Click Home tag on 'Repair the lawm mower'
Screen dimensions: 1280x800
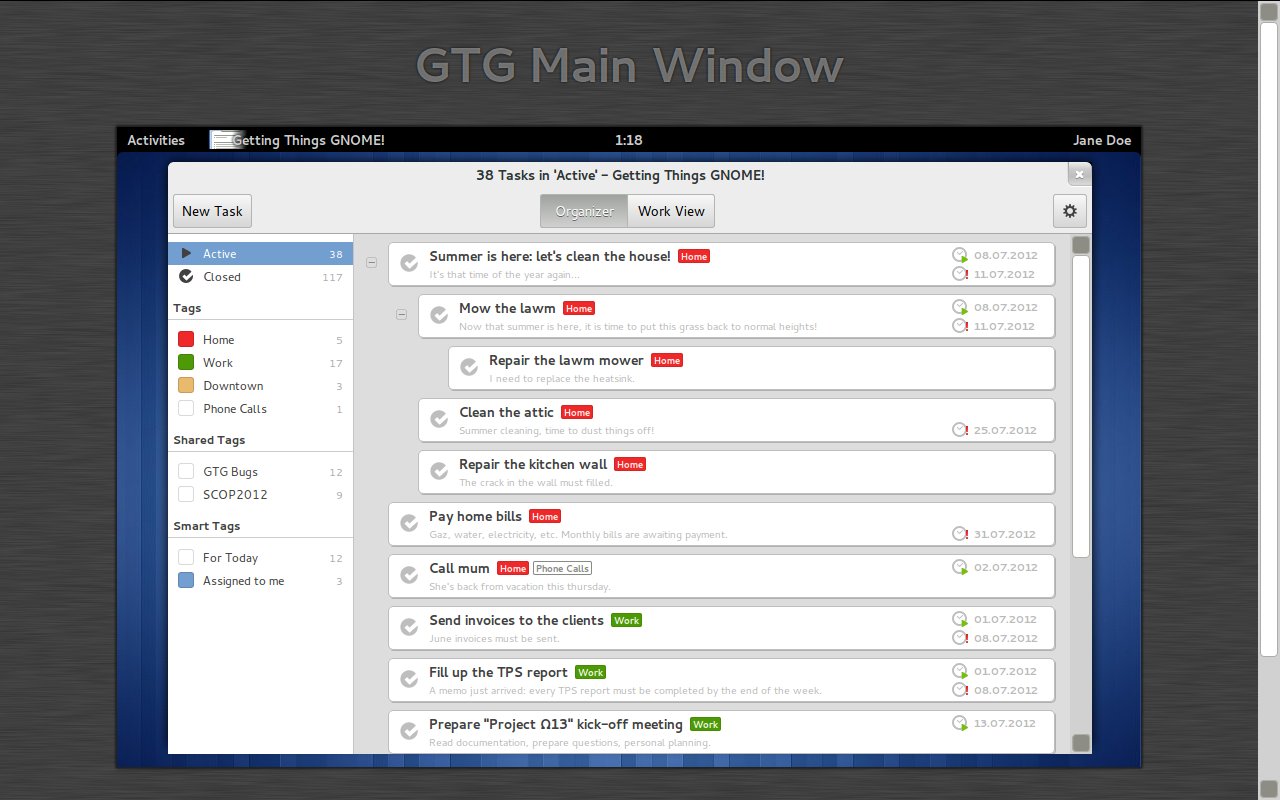click(x=667, y=361)
